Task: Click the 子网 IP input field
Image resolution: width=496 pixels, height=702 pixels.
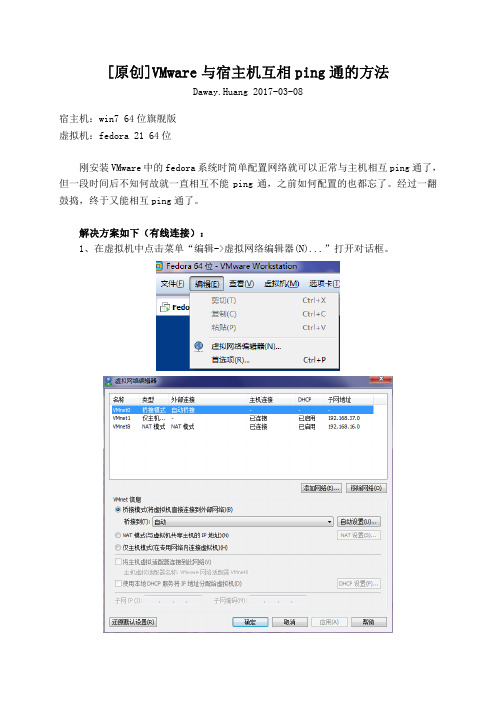Action: [x=171, y=601]
